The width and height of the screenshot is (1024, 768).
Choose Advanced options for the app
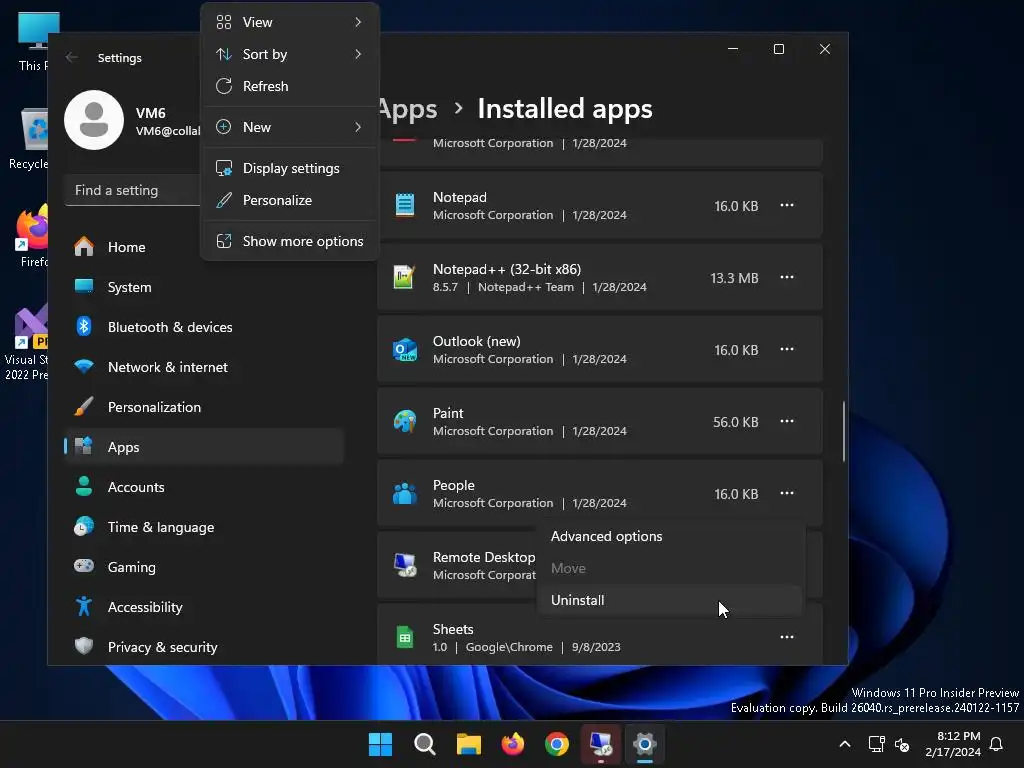coord(669,536)
